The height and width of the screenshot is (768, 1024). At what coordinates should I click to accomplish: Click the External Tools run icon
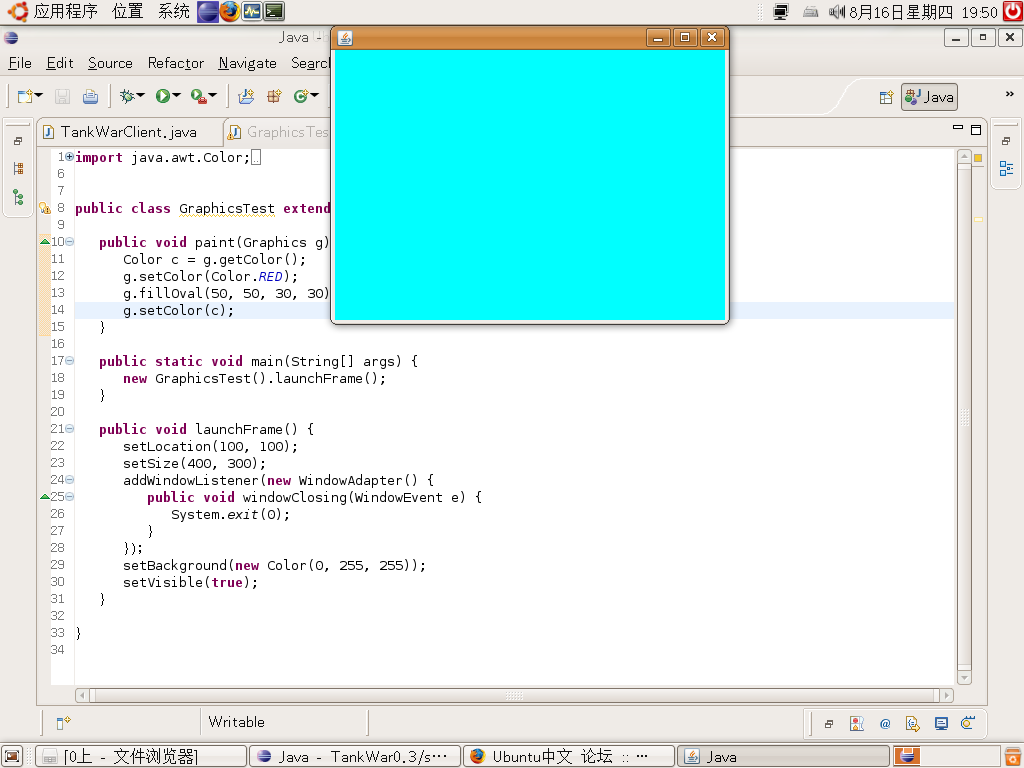tap(199, 97)
